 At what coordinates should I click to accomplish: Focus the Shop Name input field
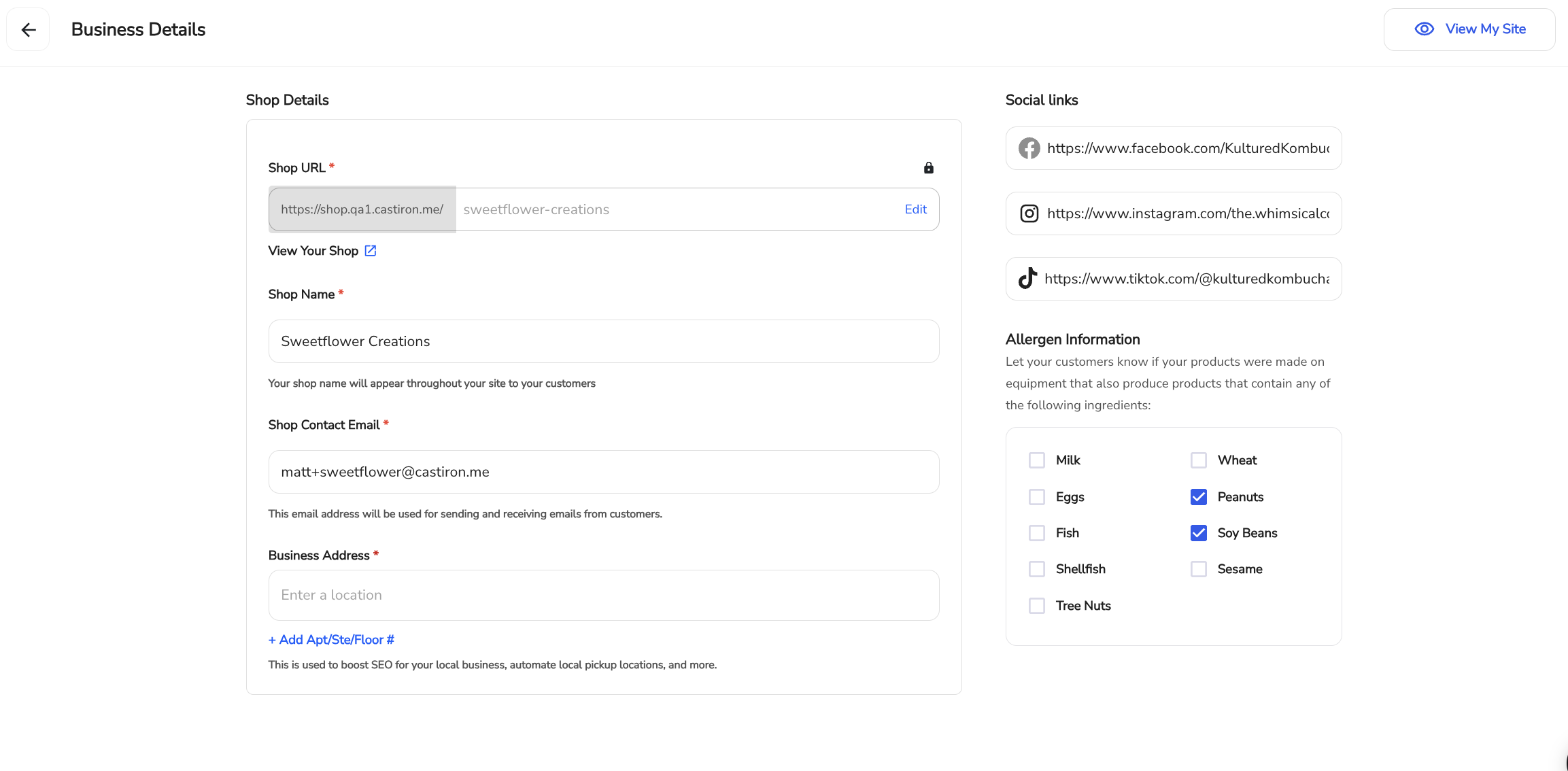click(604, 341)
